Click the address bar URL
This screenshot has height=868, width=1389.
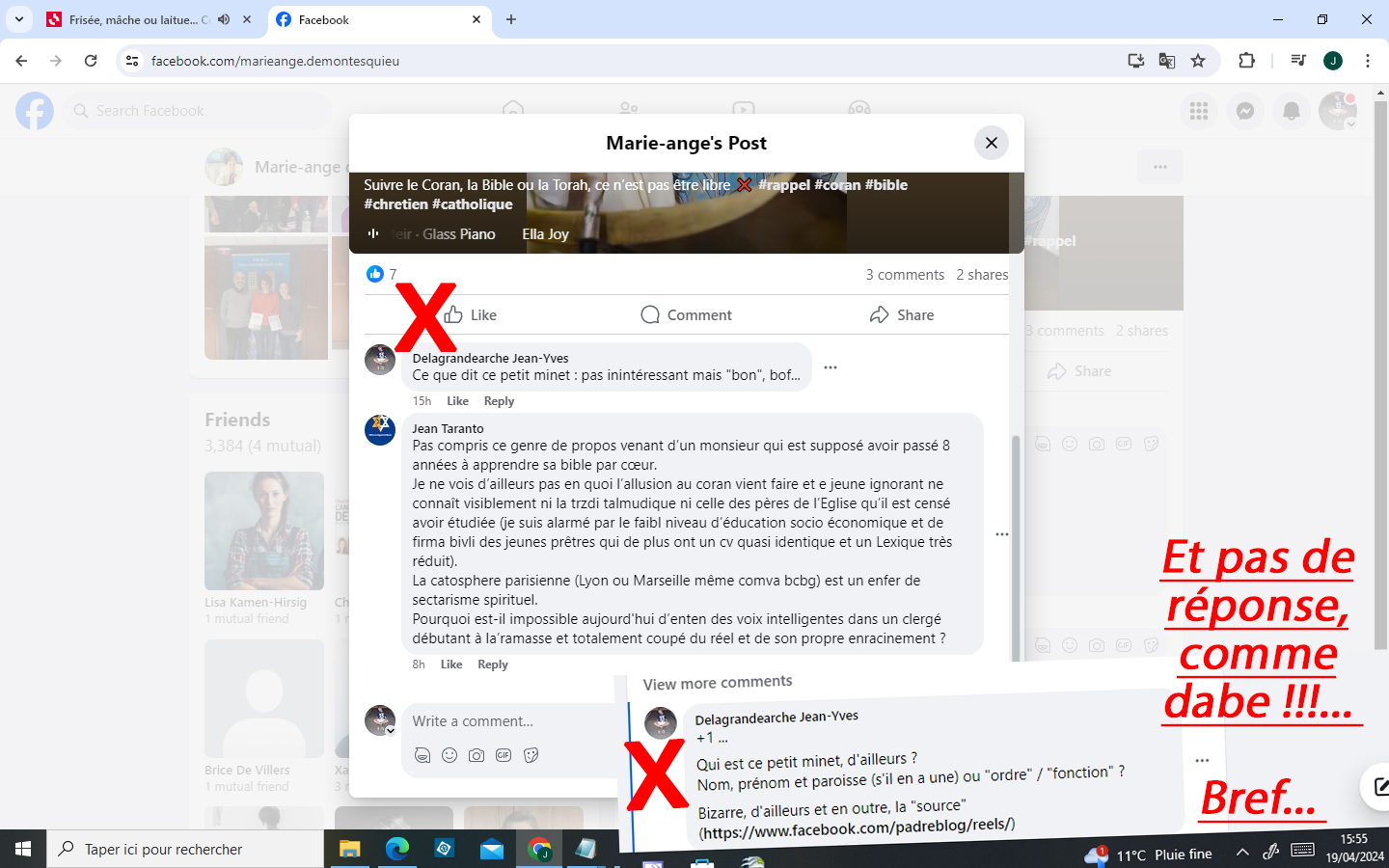click(275, 61)
